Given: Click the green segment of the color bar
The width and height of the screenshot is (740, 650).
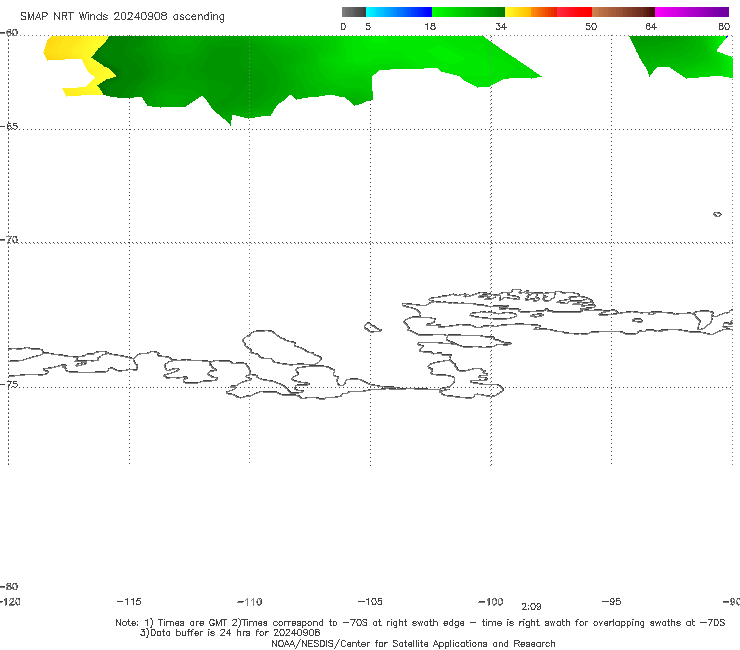Looking at the screenshot, I should click(x=468, y=12).
